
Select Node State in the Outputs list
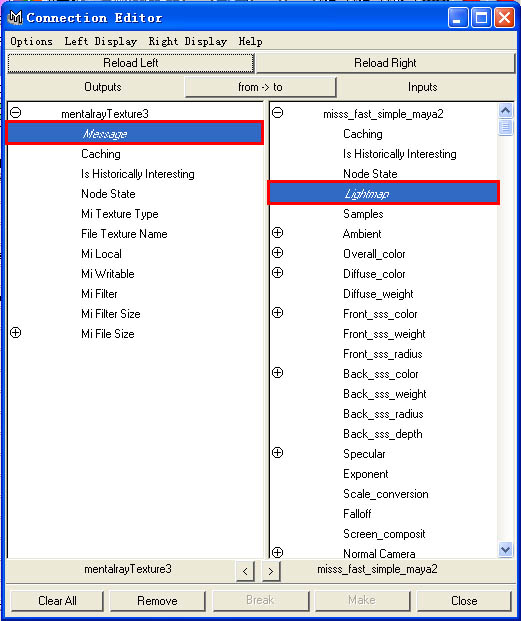coord(108,194)
